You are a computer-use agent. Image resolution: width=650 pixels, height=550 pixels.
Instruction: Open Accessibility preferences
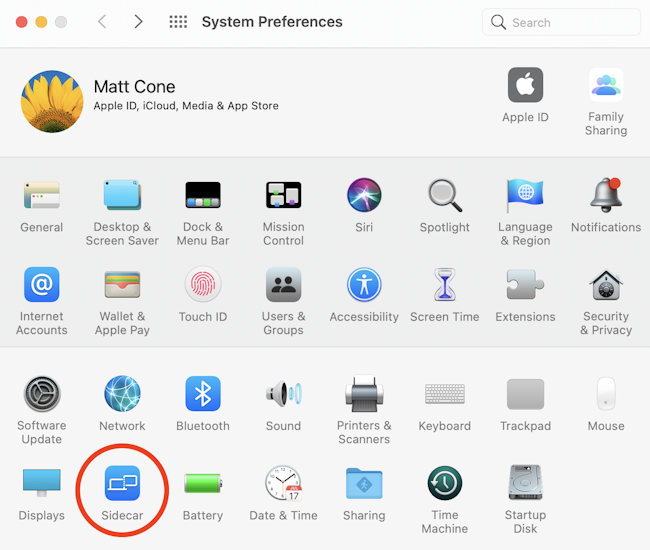click(364, 284)
